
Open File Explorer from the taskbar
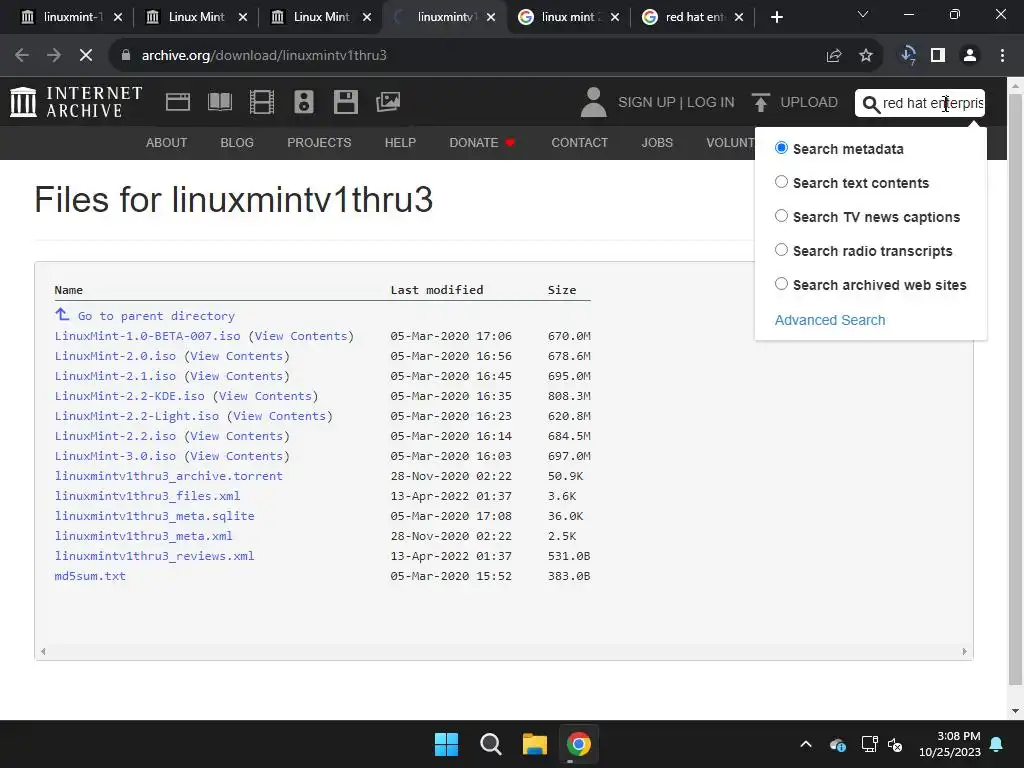click(x=534, y=744)
